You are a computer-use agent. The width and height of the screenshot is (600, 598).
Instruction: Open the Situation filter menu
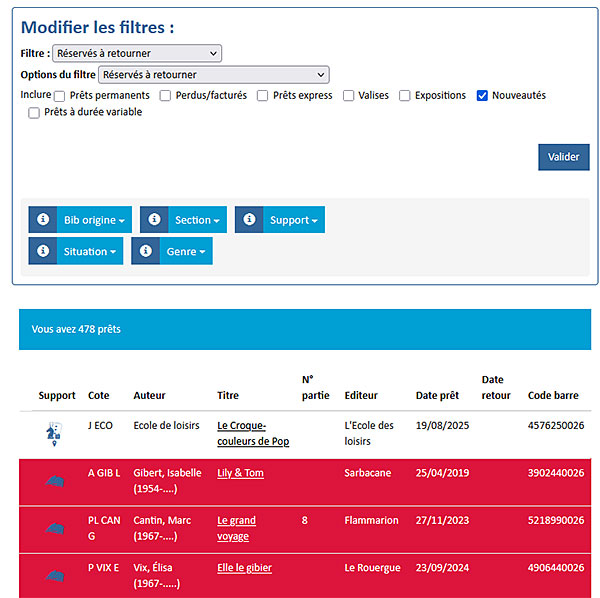coord(90,251)
